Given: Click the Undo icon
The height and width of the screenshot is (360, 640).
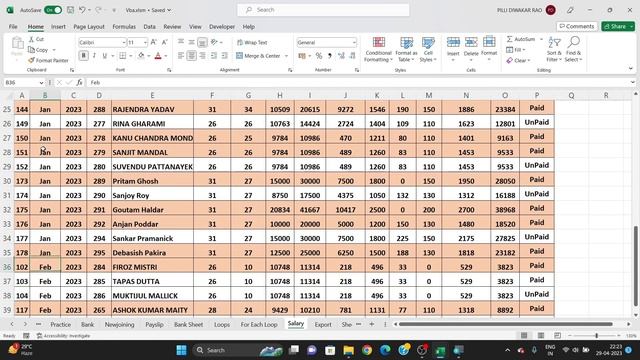Looking at the screenshot, I should click(x=82, y=10).
